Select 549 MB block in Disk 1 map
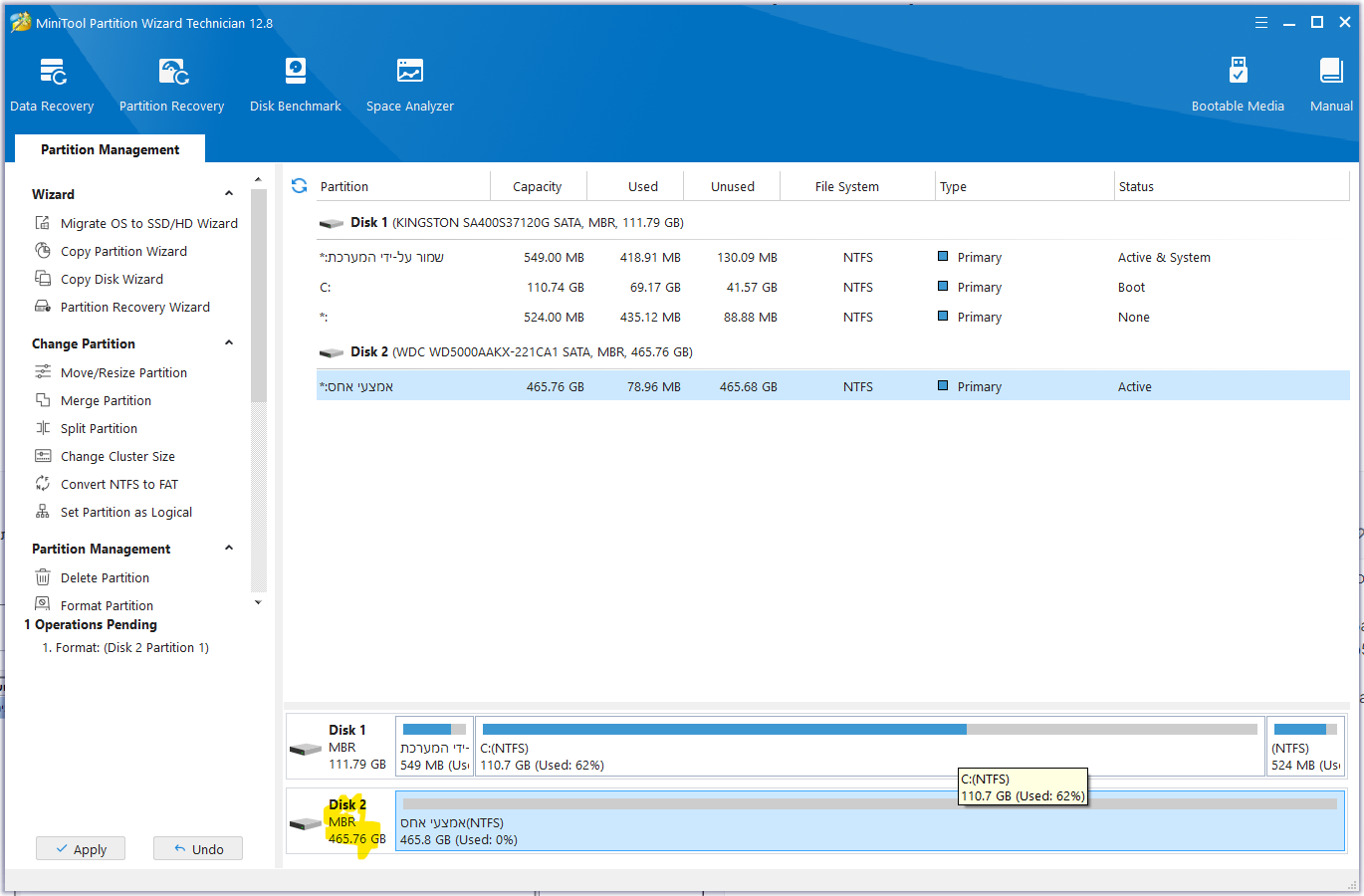The height and width of the screenshot is (896, 1364). (434, 747)
